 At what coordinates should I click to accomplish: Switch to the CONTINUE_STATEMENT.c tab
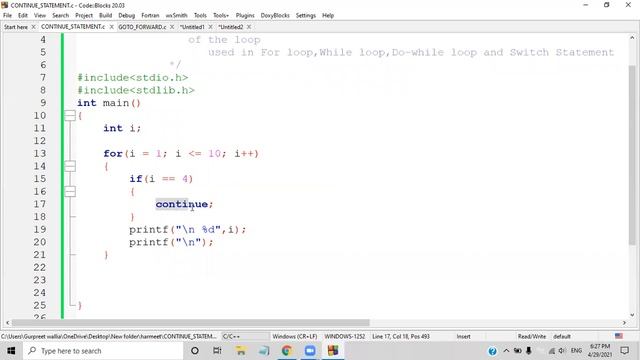[x=73, y=27]
